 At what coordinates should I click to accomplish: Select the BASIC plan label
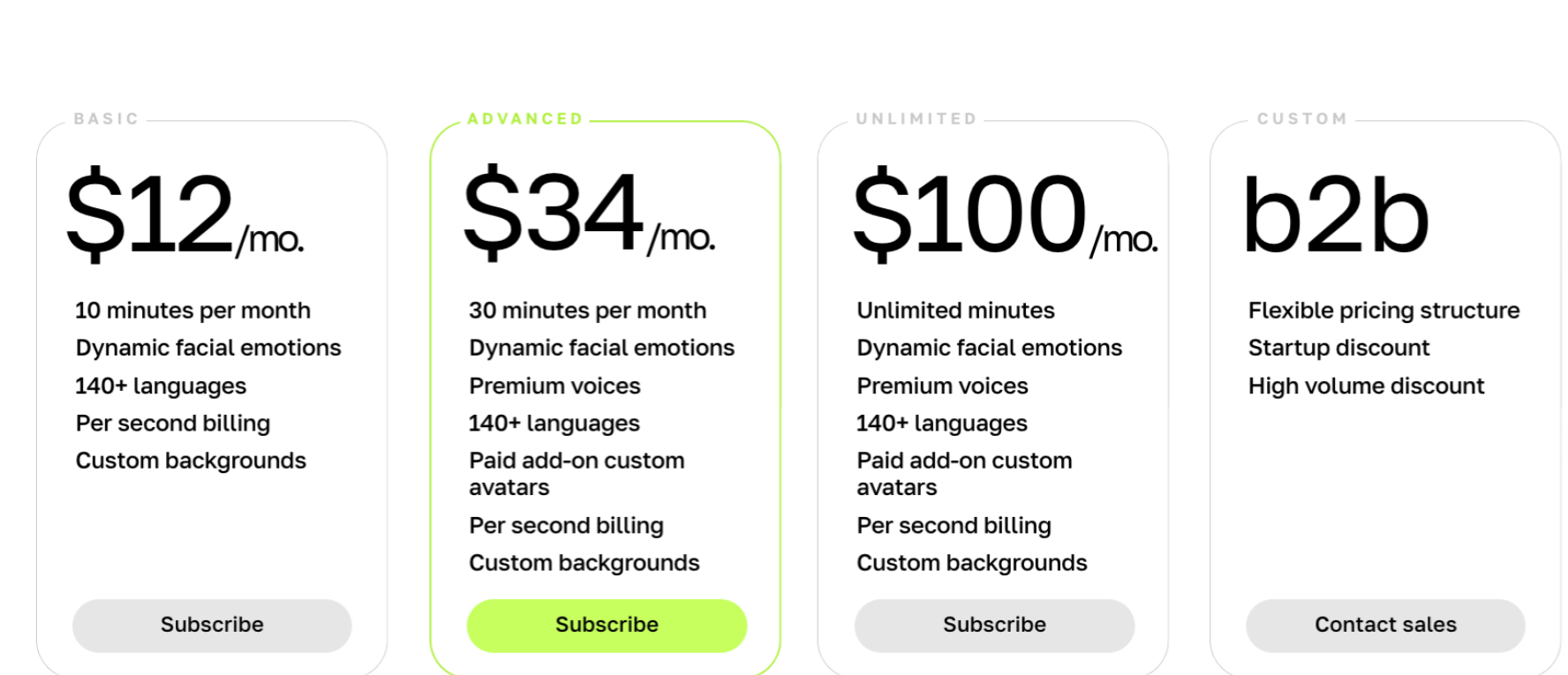[x=106, y=119]
